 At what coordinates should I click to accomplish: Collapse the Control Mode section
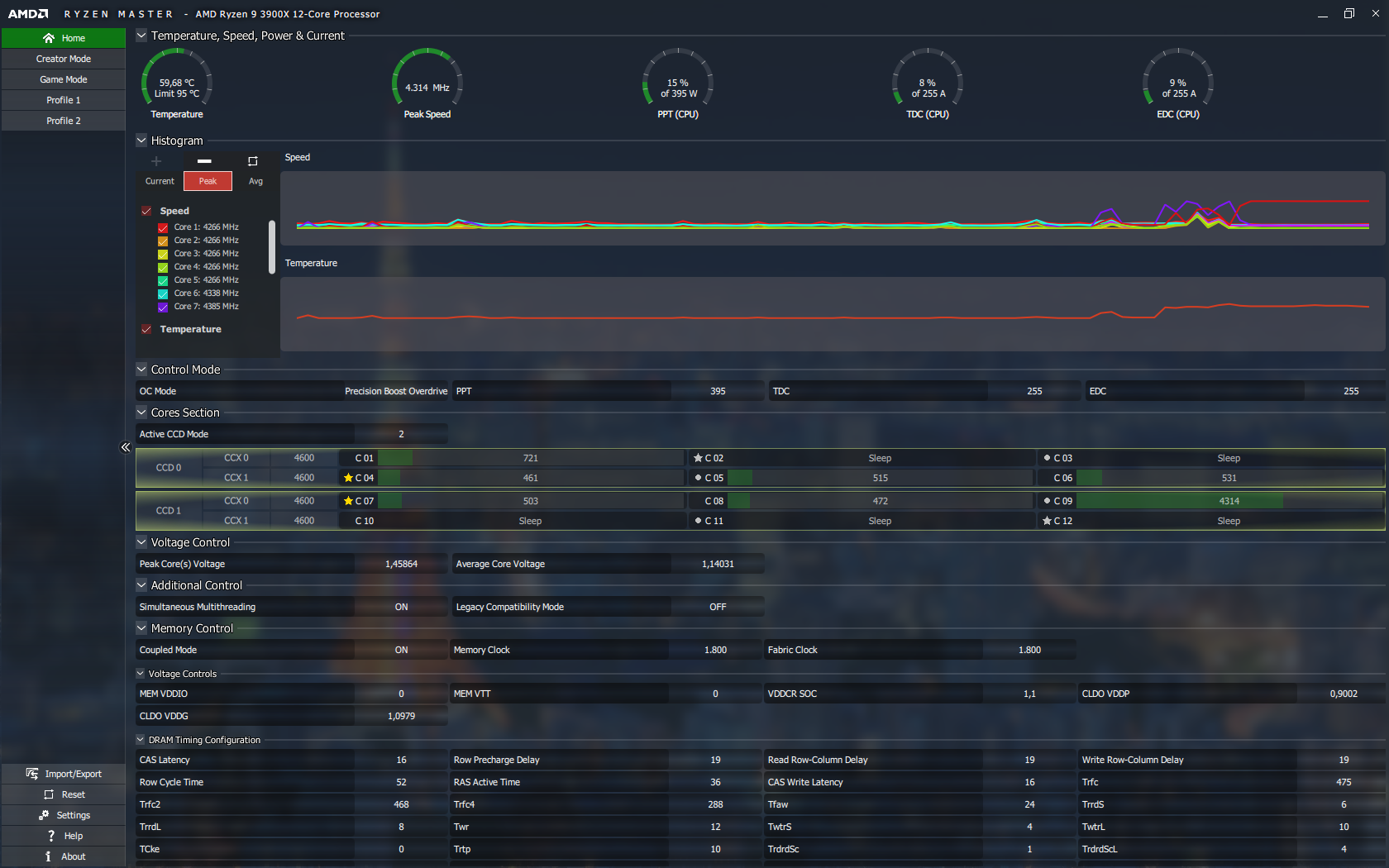(x=141, y=370)
